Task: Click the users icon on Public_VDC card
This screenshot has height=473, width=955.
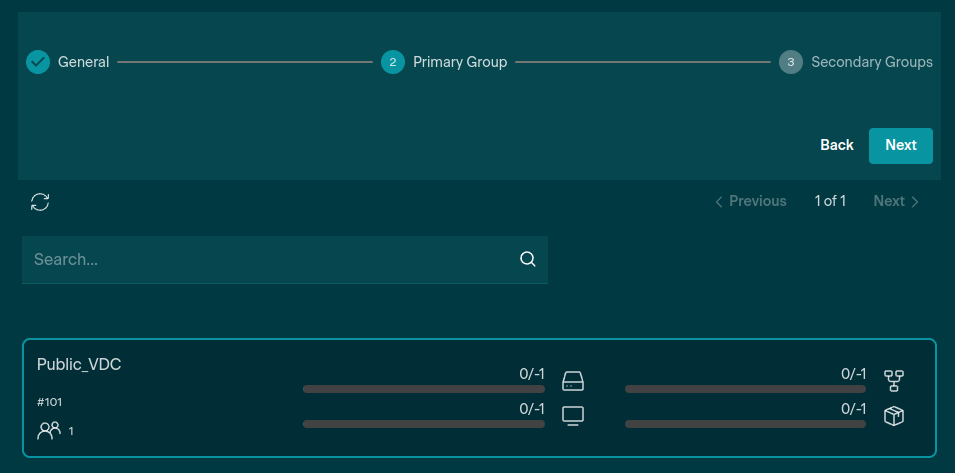Action: coord(49,430)
